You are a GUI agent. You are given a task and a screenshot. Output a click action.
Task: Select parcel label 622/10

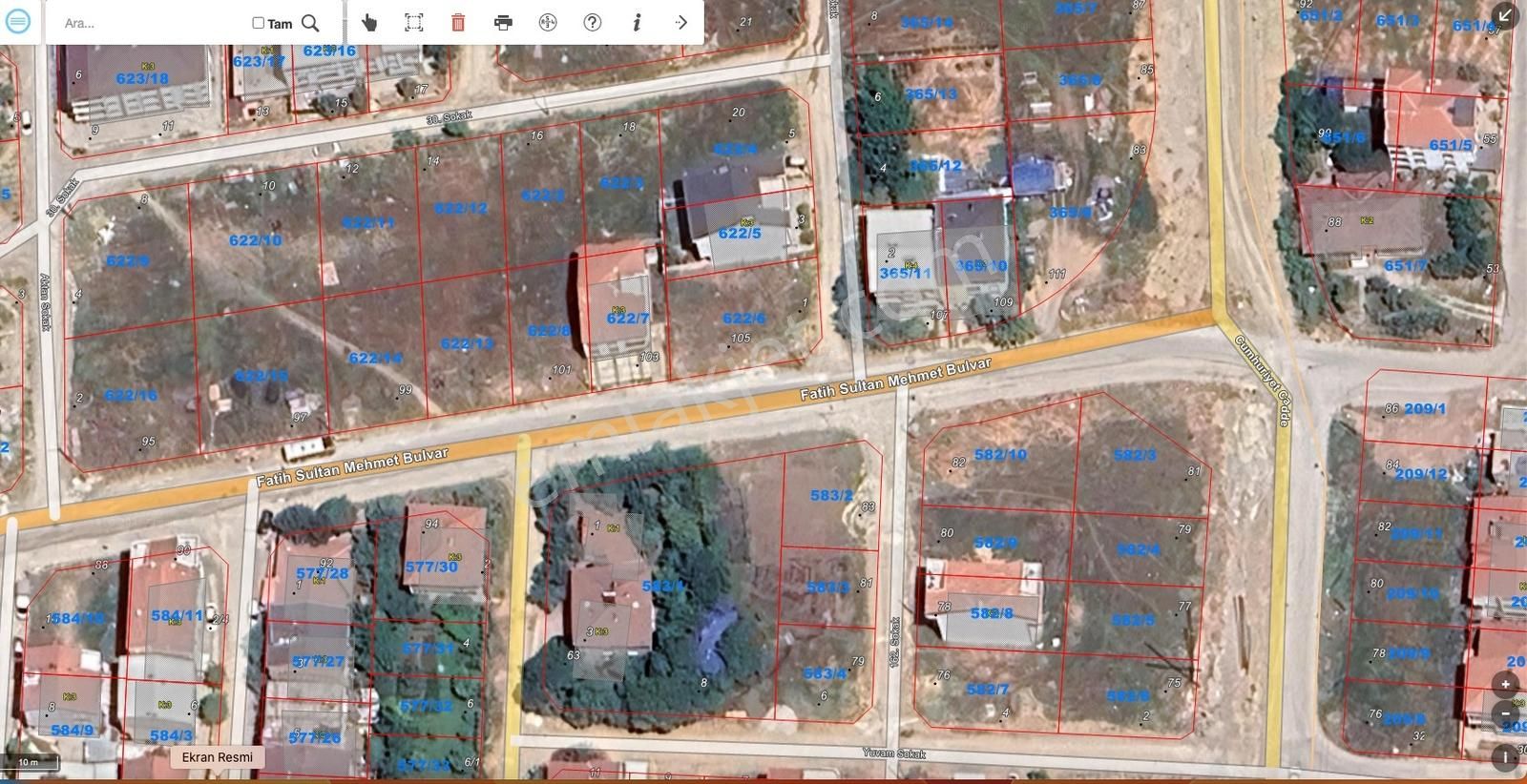pyautogui.click(x=256, y=240)
